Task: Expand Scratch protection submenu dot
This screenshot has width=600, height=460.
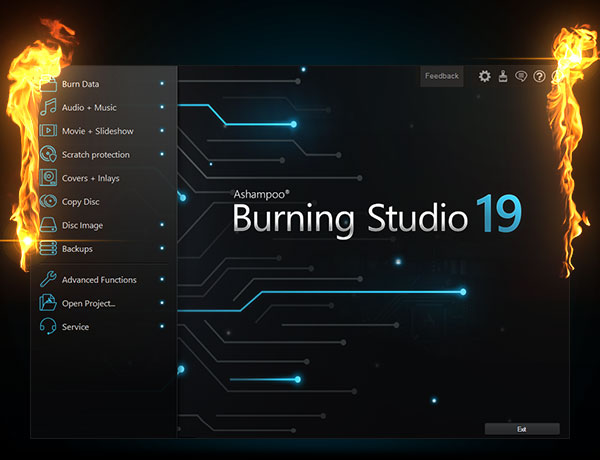Action: pyautogui.click(x=162, y=154)
